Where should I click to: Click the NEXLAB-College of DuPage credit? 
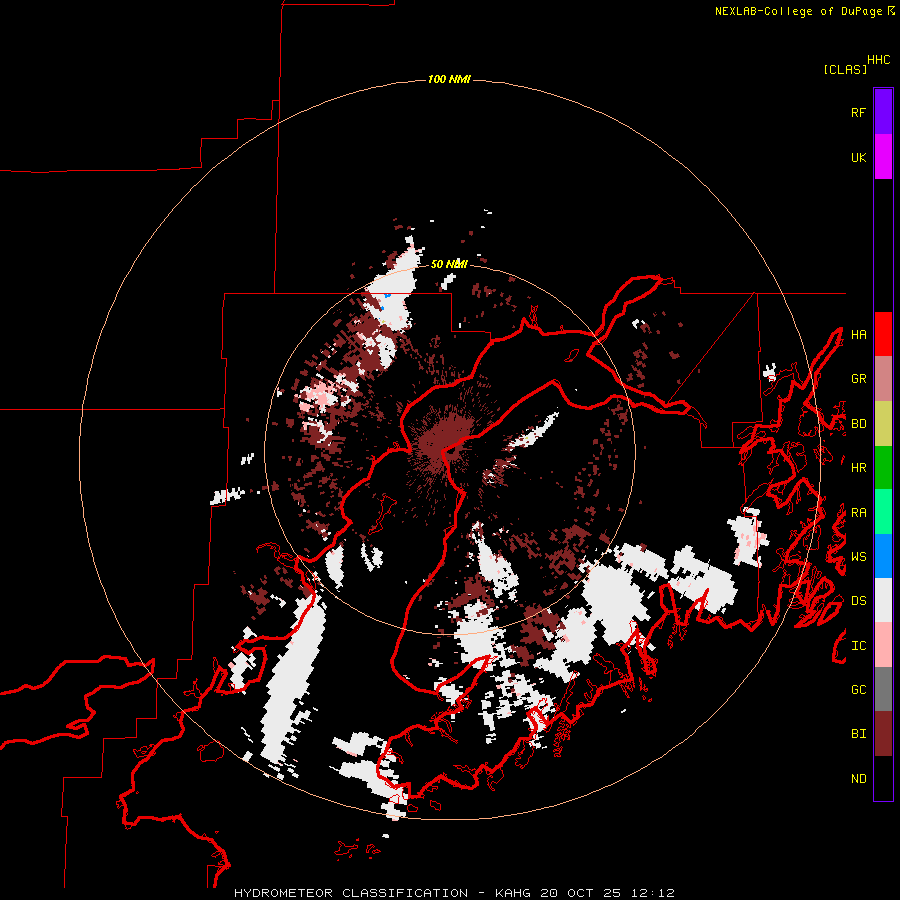[x=798, y=11]
